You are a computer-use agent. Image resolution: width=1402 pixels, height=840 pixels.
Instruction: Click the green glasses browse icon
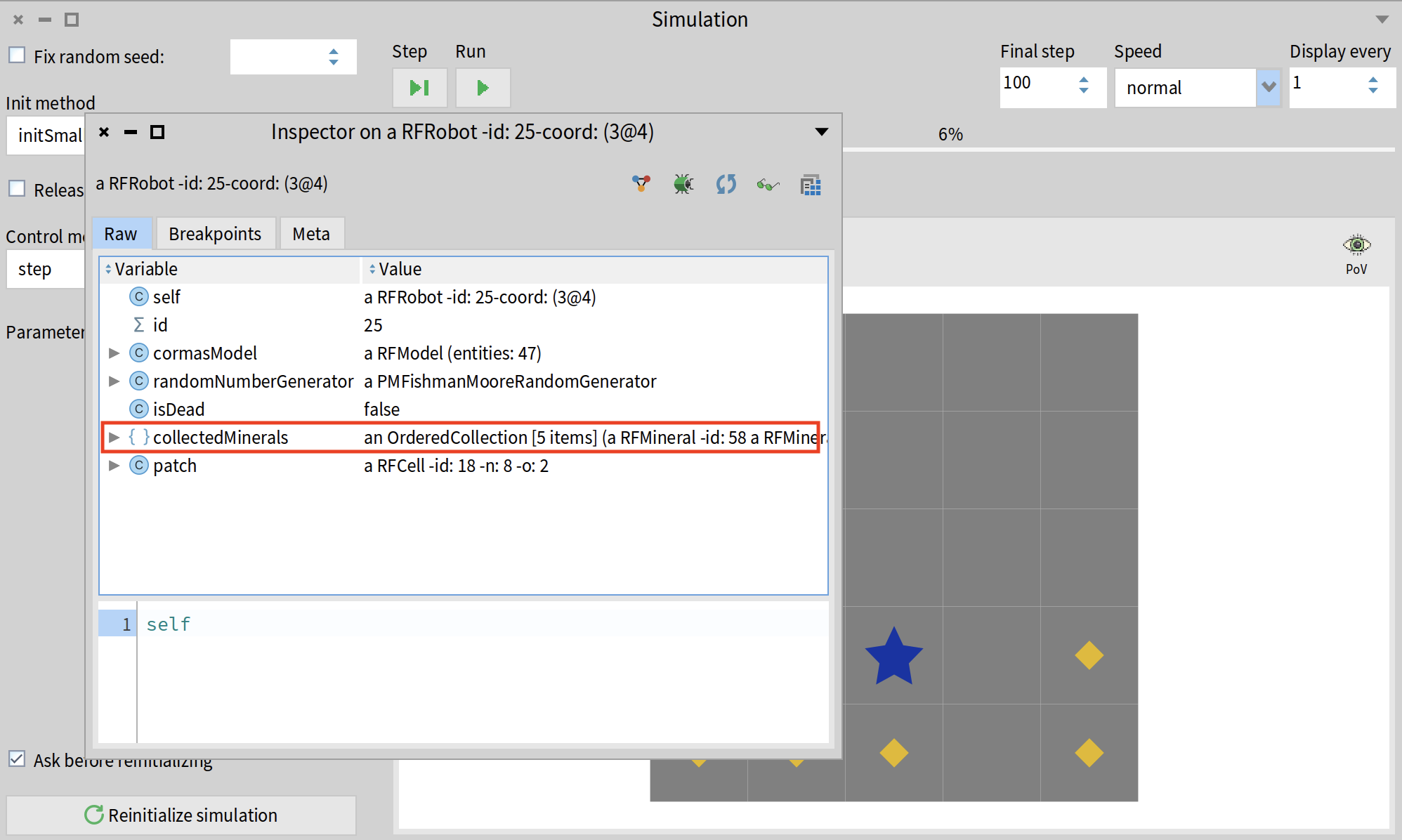tap(768, 185)
